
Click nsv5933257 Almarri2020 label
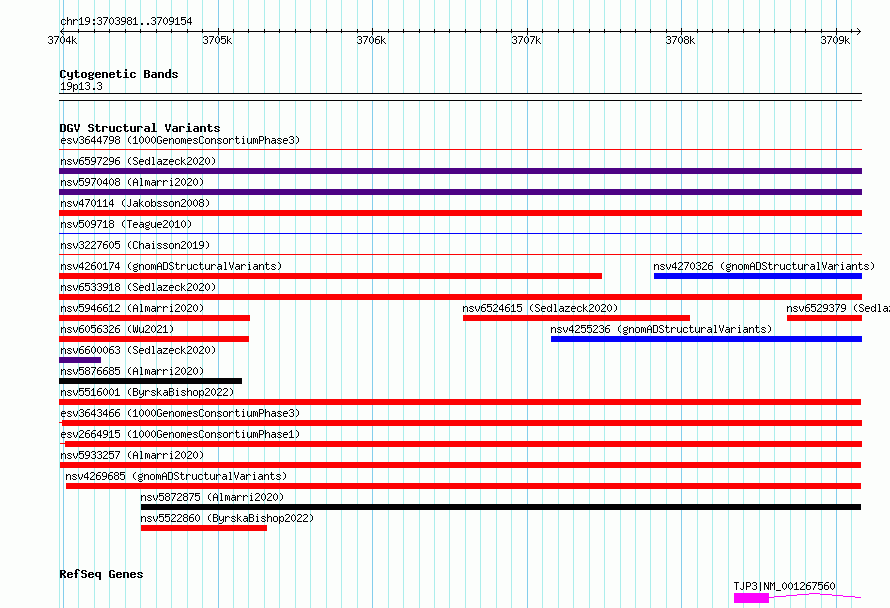tap(132, 455)
